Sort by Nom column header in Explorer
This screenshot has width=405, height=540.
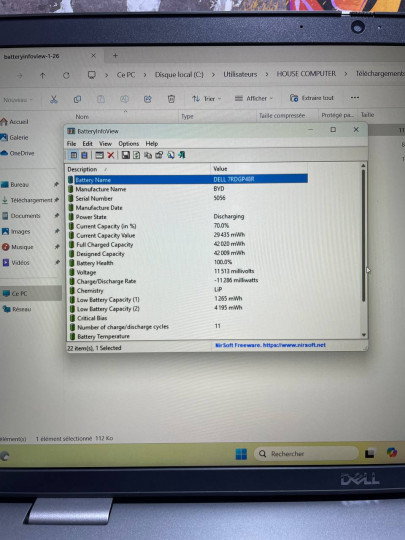coord(126,117)
